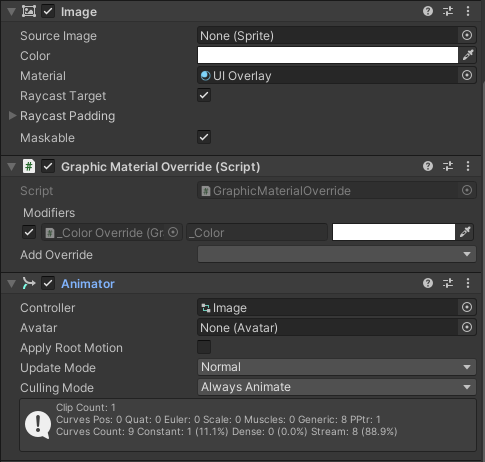
Task: Open the Source Image object picker
Action: click(x=467, y=35)
